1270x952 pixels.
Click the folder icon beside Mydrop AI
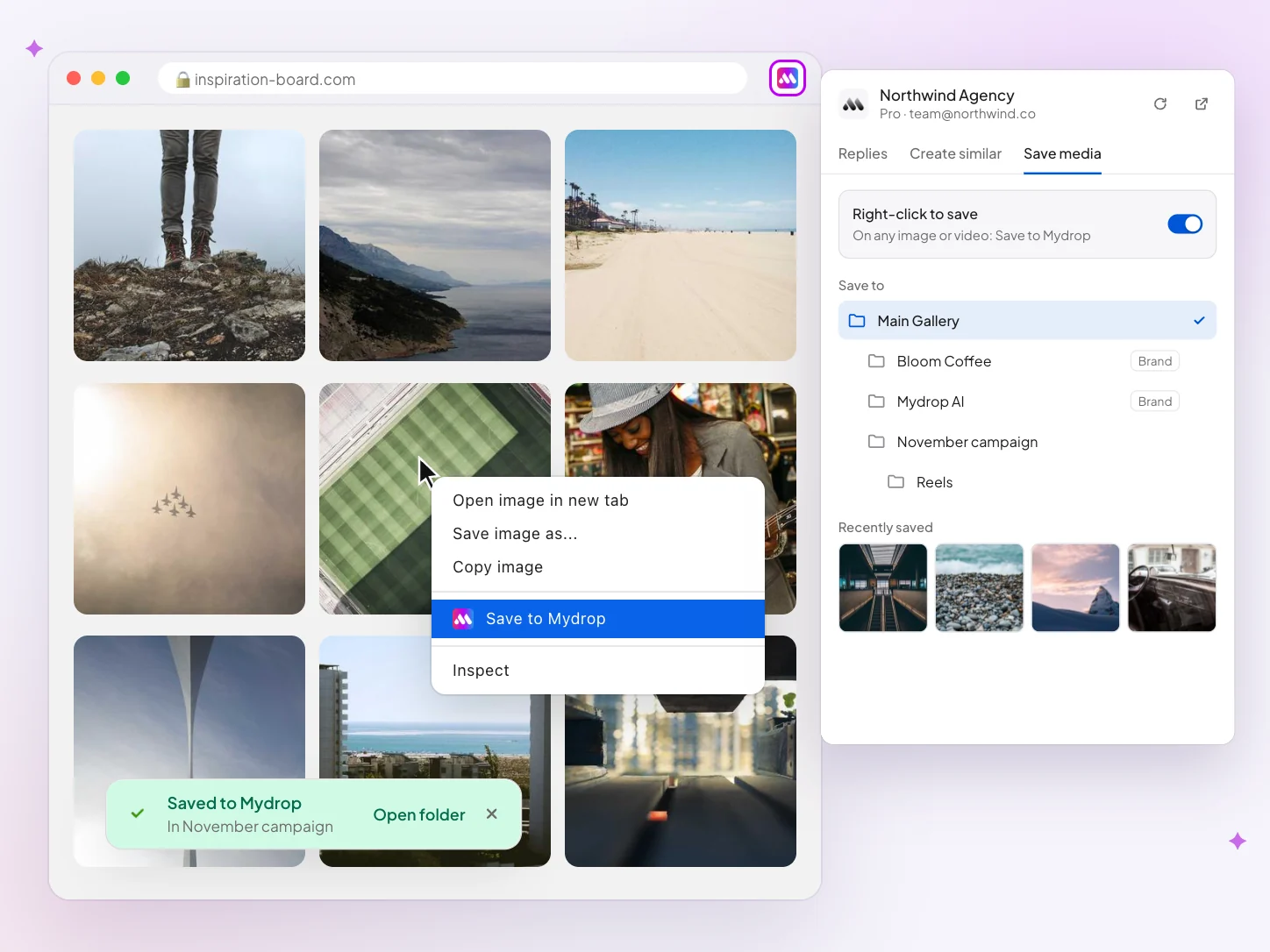(876, 401)
